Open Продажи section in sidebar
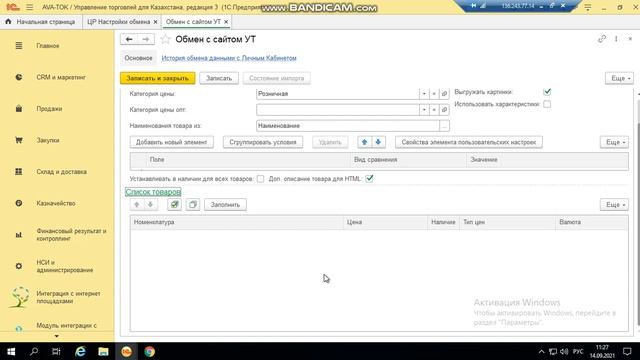The height and width of the screenshot is (360, 640). click(x=49, y=109)
